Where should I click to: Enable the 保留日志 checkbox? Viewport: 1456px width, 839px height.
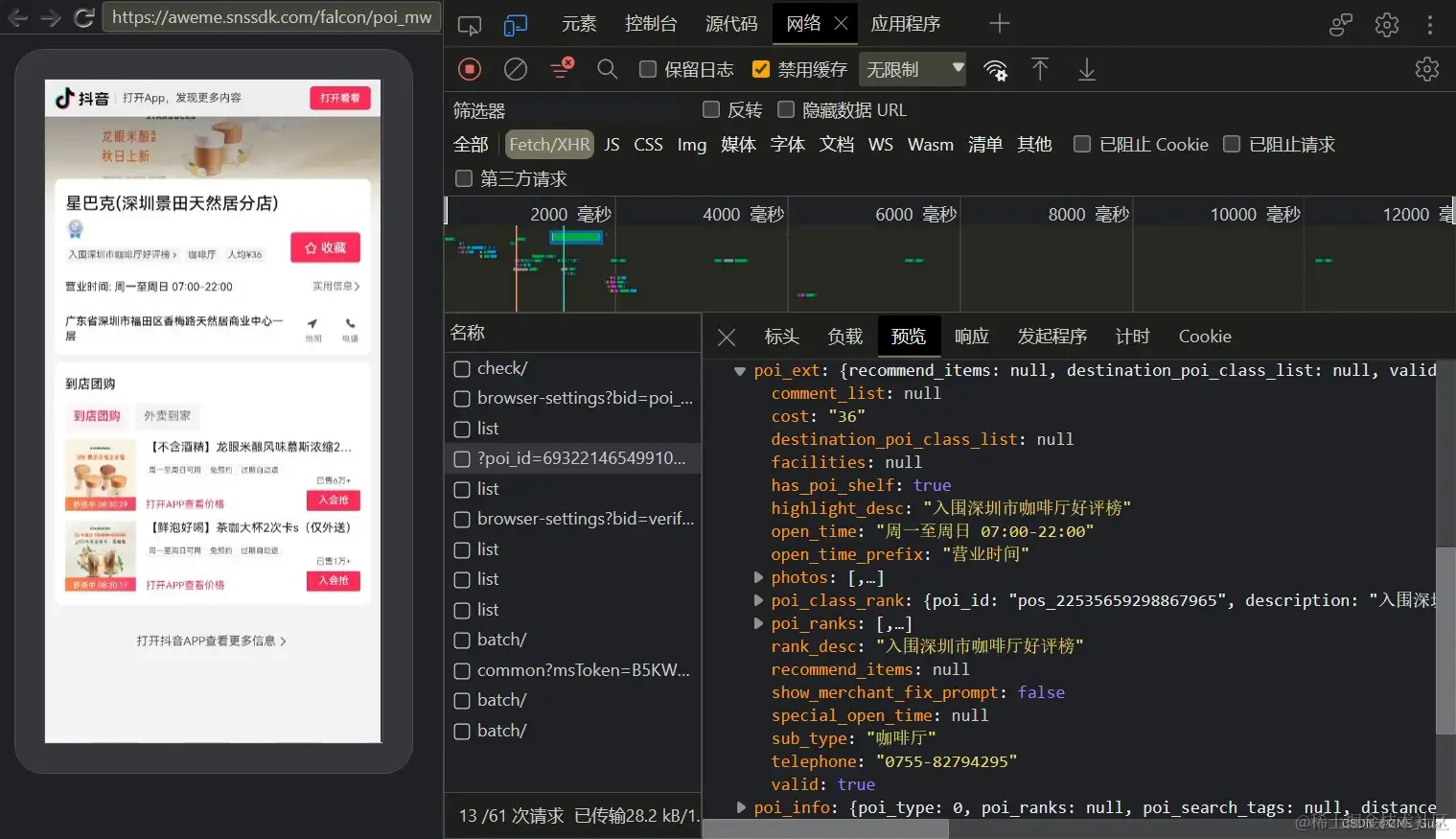pyautogui.click(x=648, y=69)
